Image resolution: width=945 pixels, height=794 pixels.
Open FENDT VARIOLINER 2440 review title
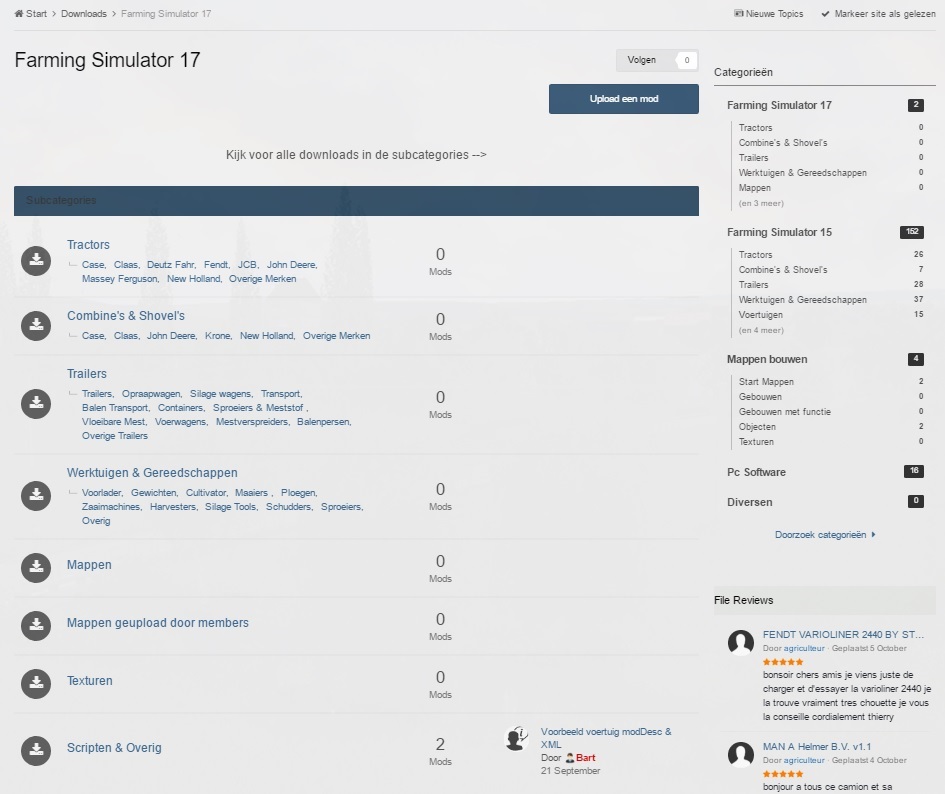pyautogui.click(x=843, y=634)
